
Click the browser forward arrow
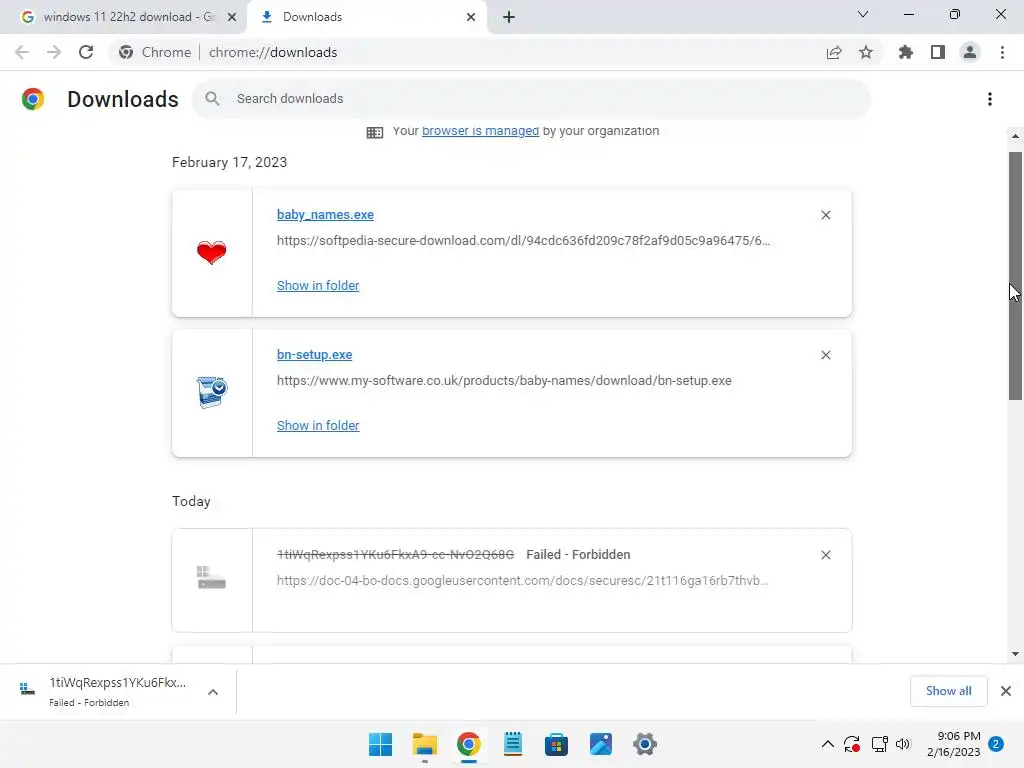coord(54,52)
